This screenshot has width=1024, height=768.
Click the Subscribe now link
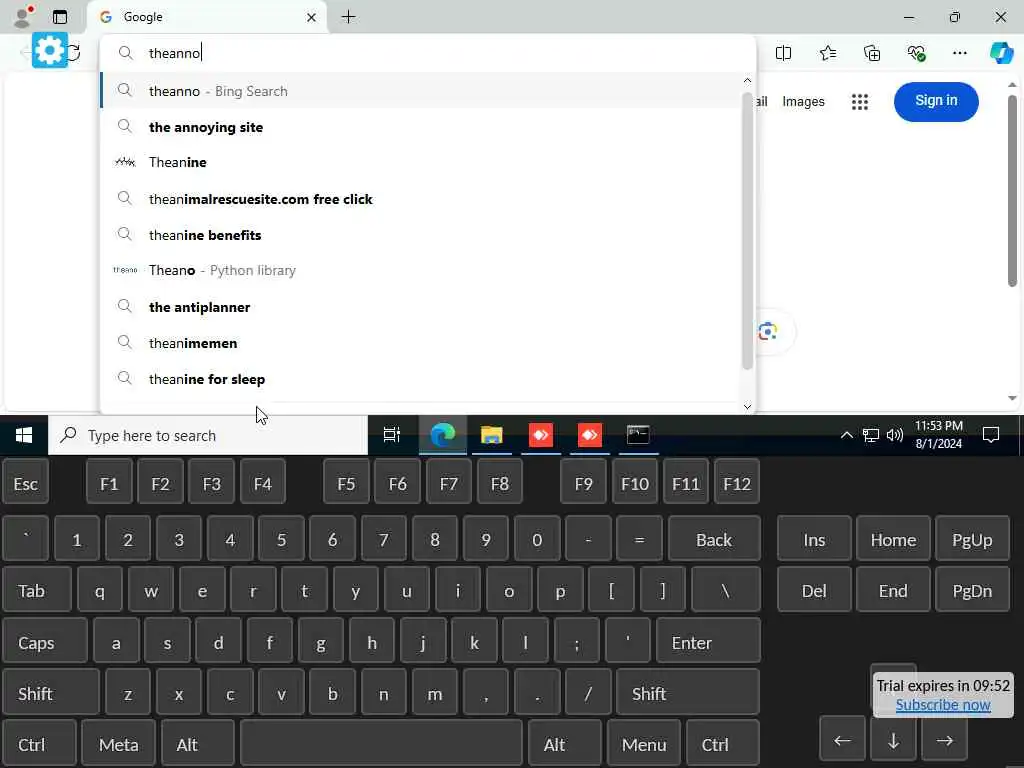pyautogui.click(x=943, y=705)
